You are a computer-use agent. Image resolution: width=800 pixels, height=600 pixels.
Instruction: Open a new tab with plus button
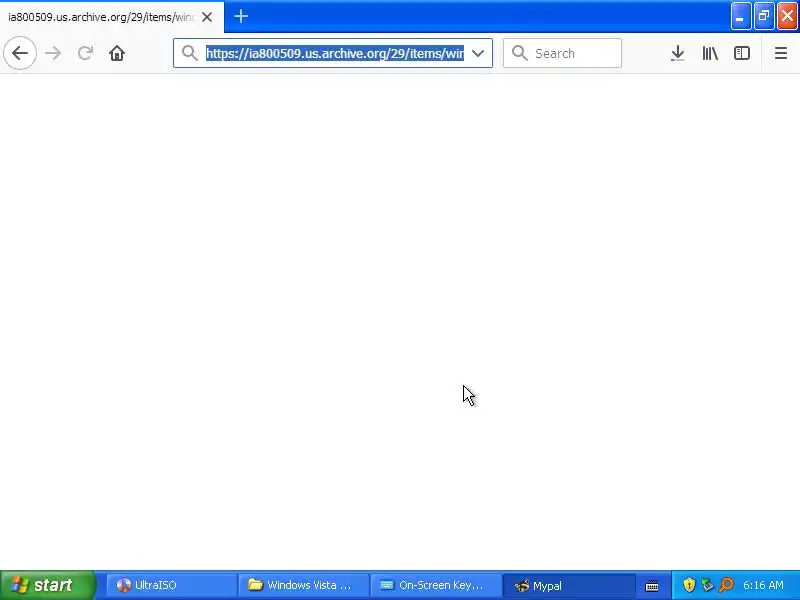241,16
